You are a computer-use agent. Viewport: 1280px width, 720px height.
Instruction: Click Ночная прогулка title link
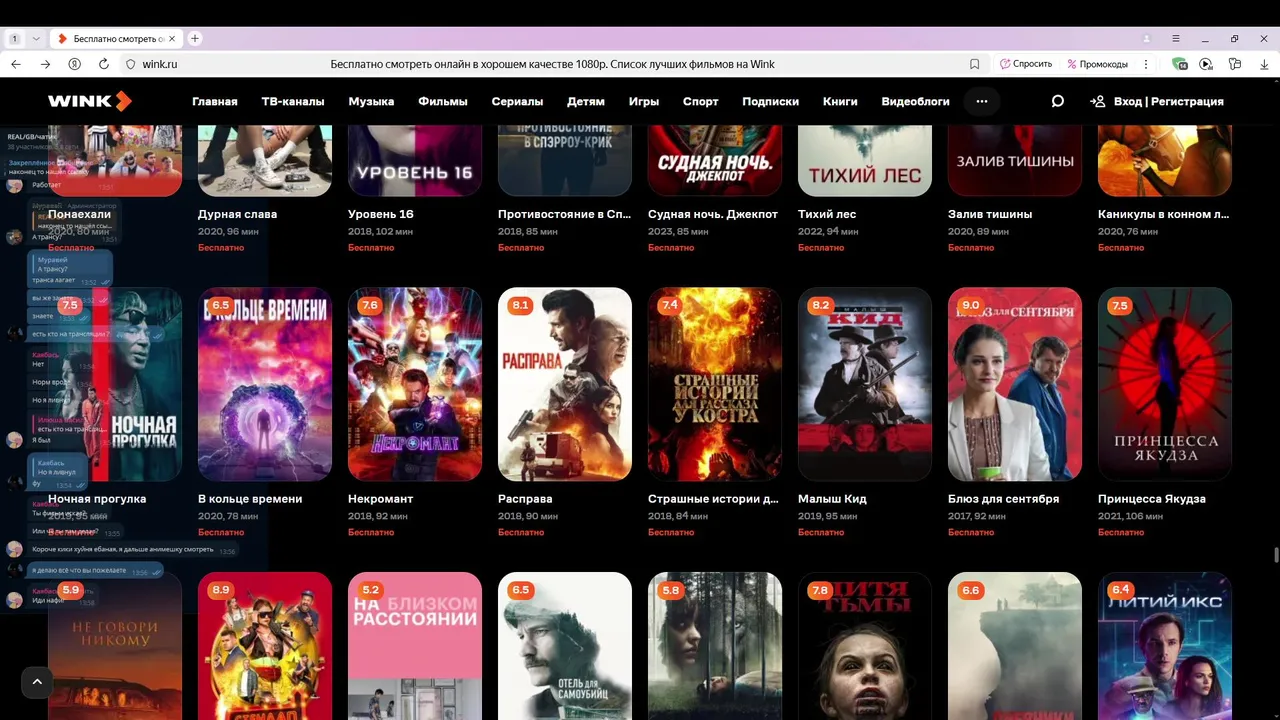click(97, 499)
